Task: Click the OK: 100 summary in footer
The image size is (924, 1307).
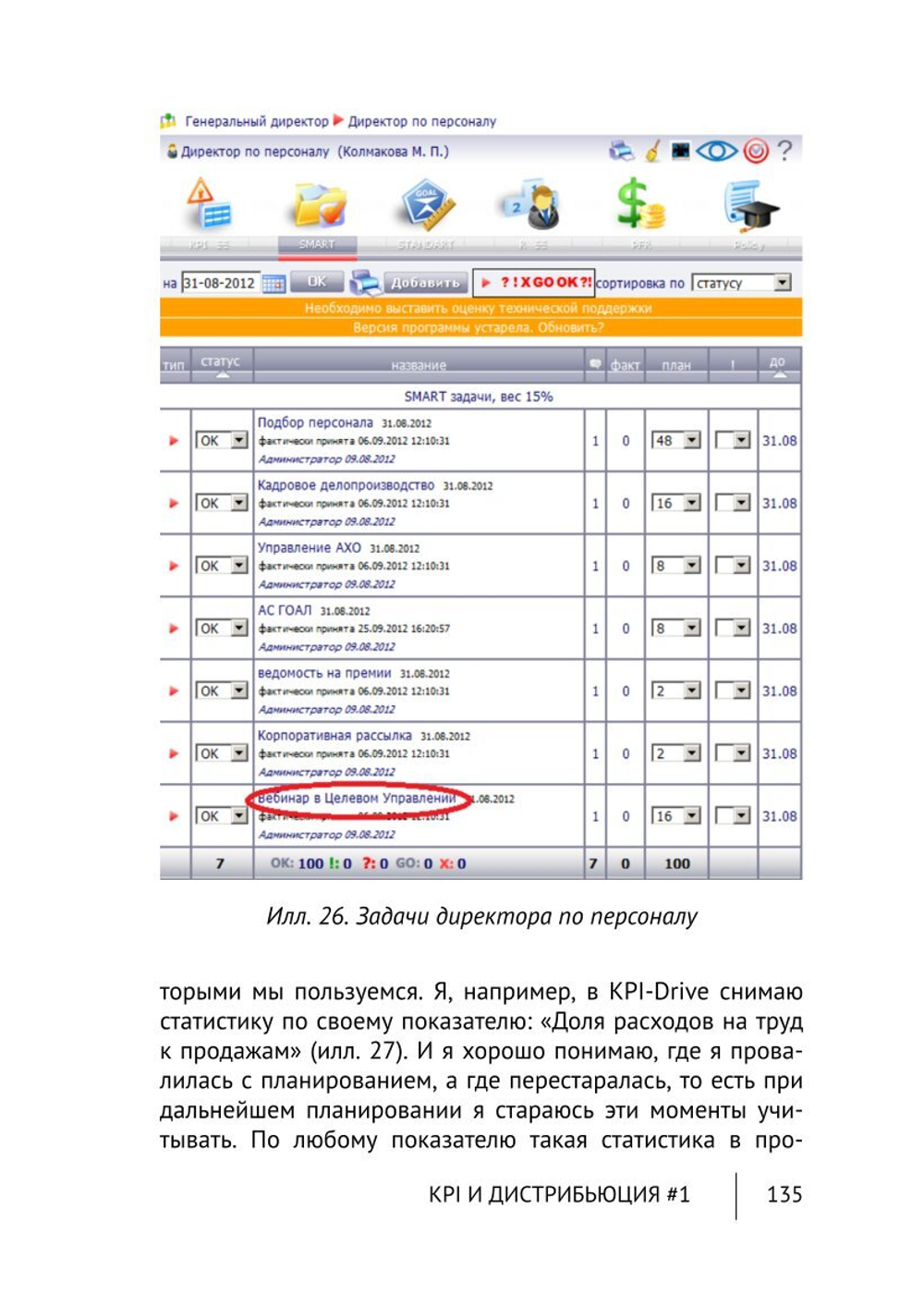Action: 297,863
